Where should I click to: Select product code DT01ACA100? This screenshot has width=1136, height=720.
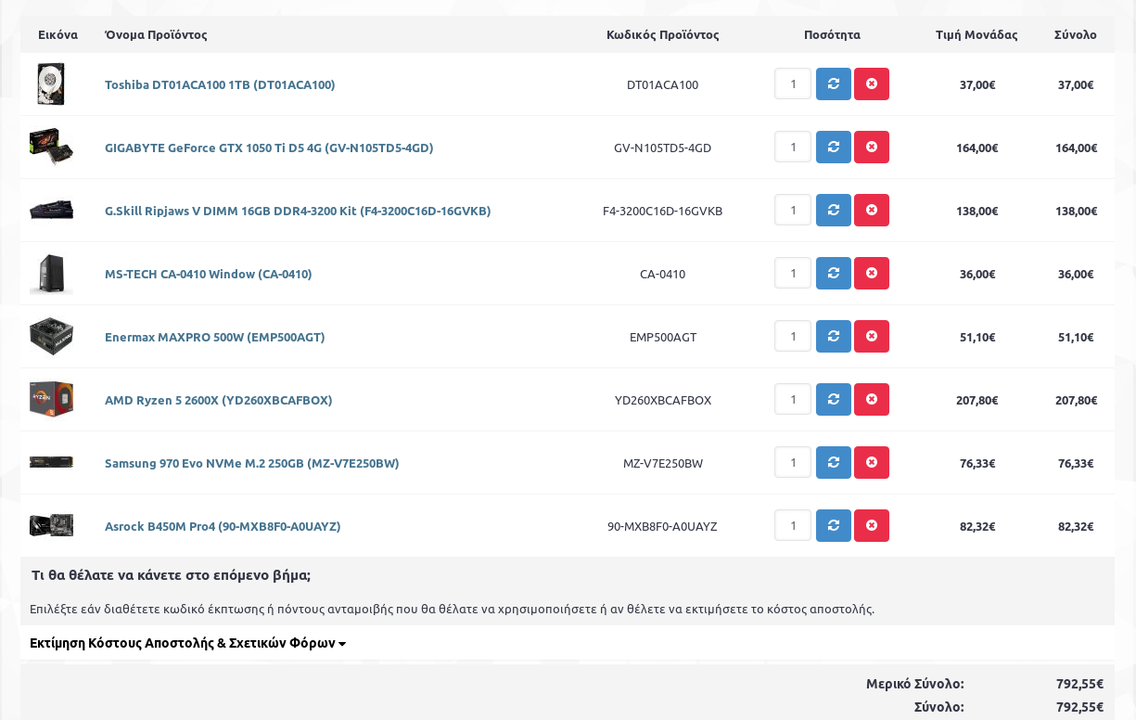(662, 85)
